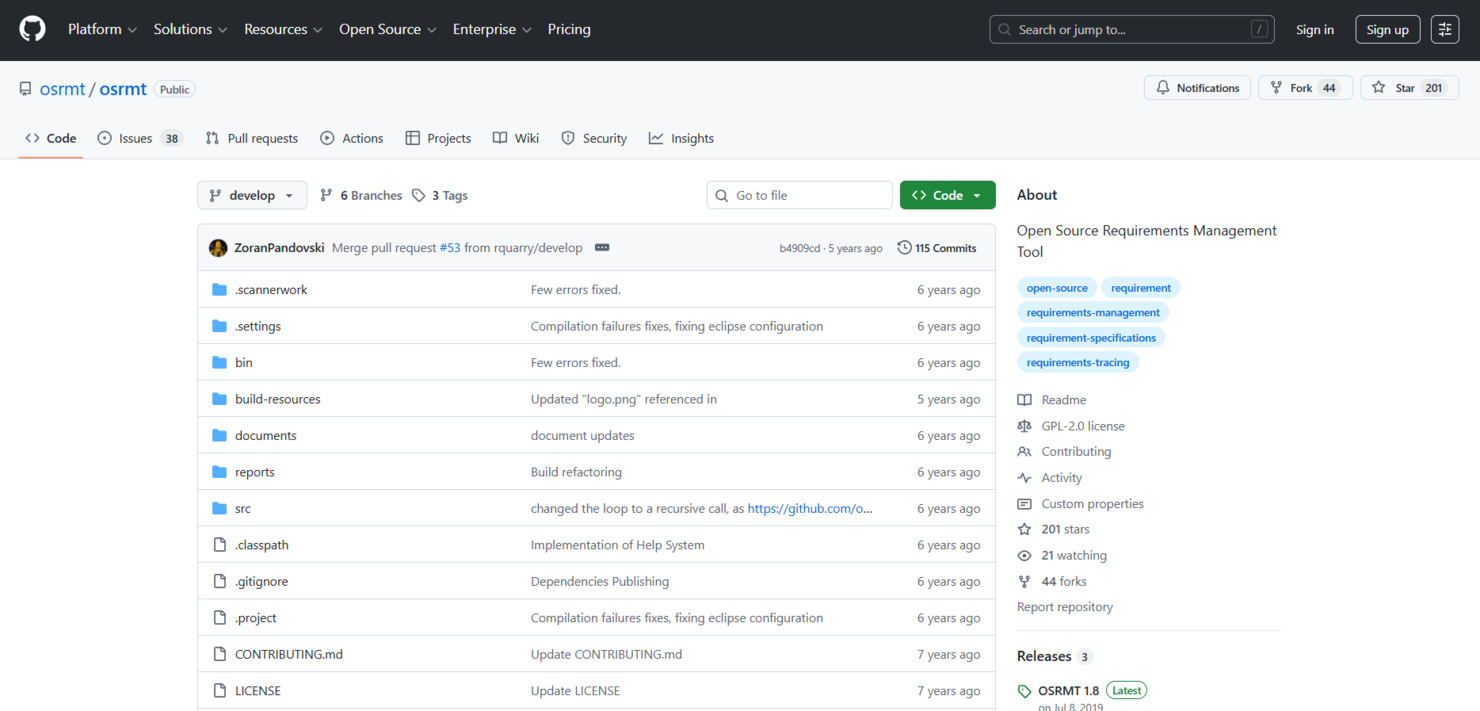Viewport: 1480px width, 711px height.
Task: Click the fork icon beside 44 forks
Action: pyautogui.click(x=1024, y=582)
